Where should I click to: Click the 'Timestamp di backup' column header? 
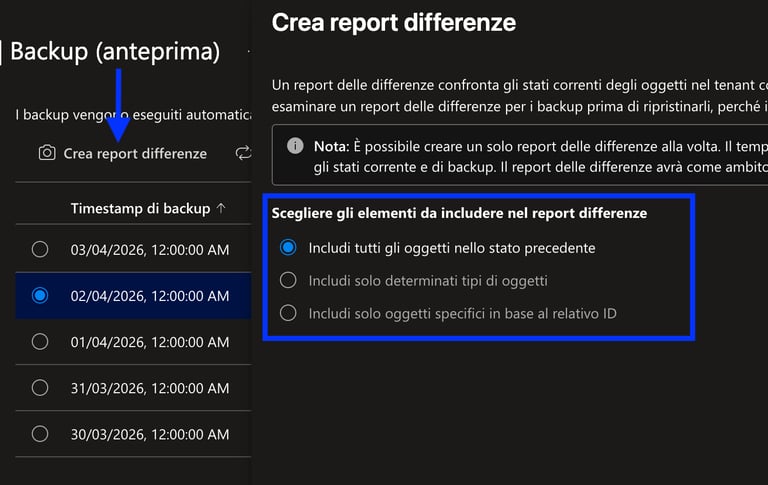[140, 208]
